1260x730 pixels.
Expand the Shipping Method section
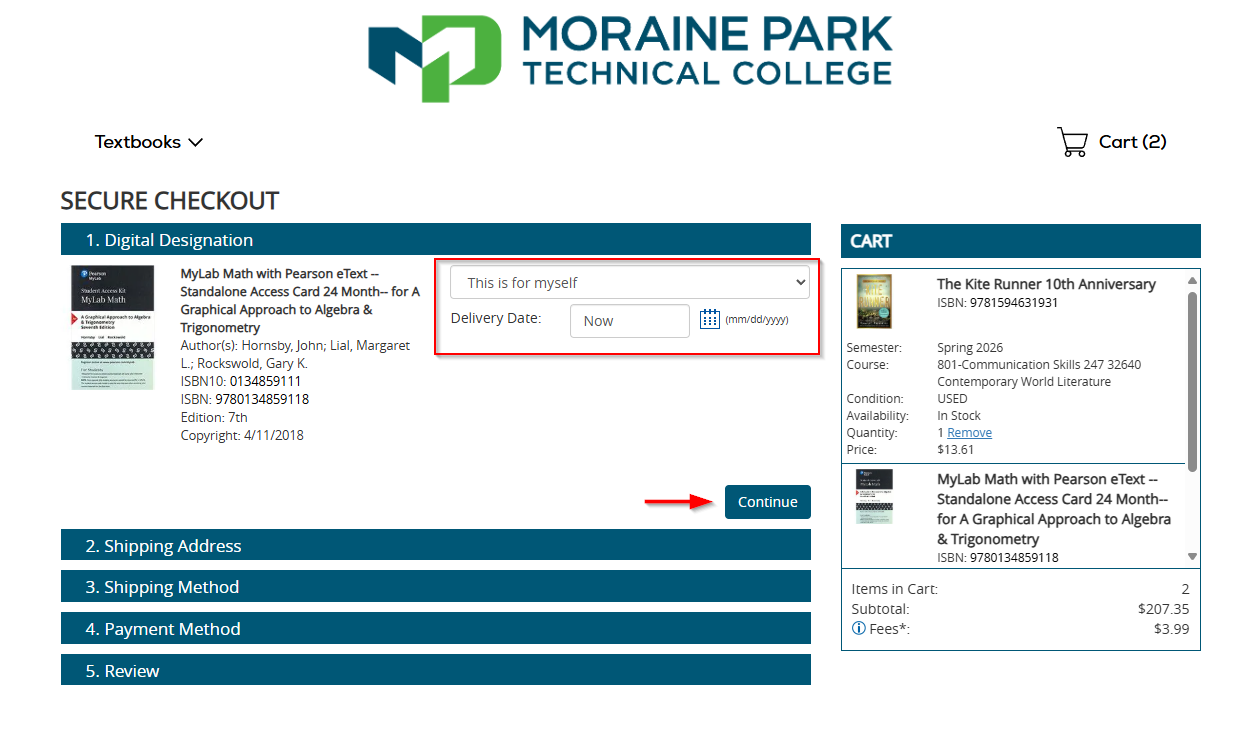click(435, 587)
